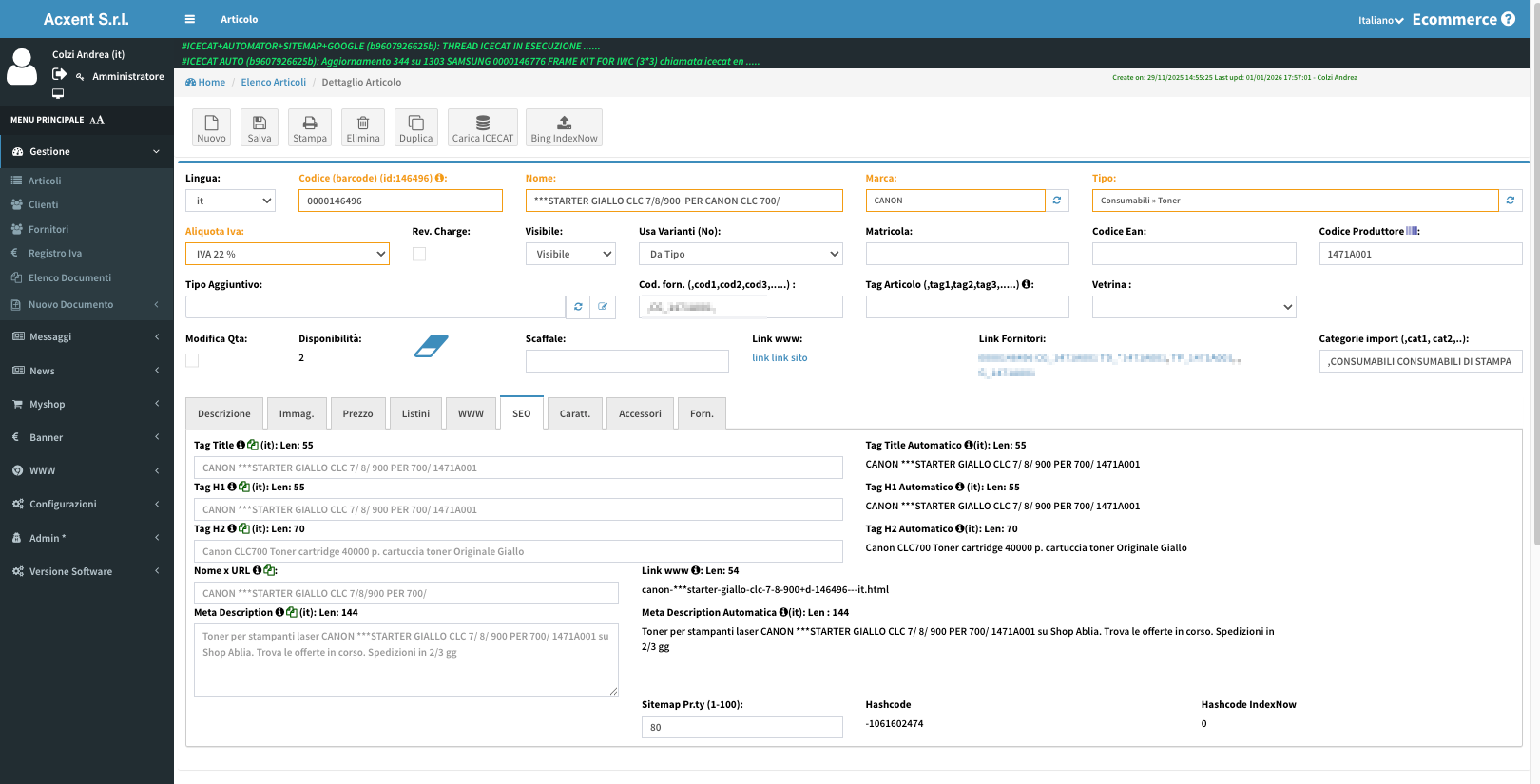Viewport: 1540px width, 784px height.
Task: Tick the Modifica Qta checkbox
Action: (x=192, y=360)
